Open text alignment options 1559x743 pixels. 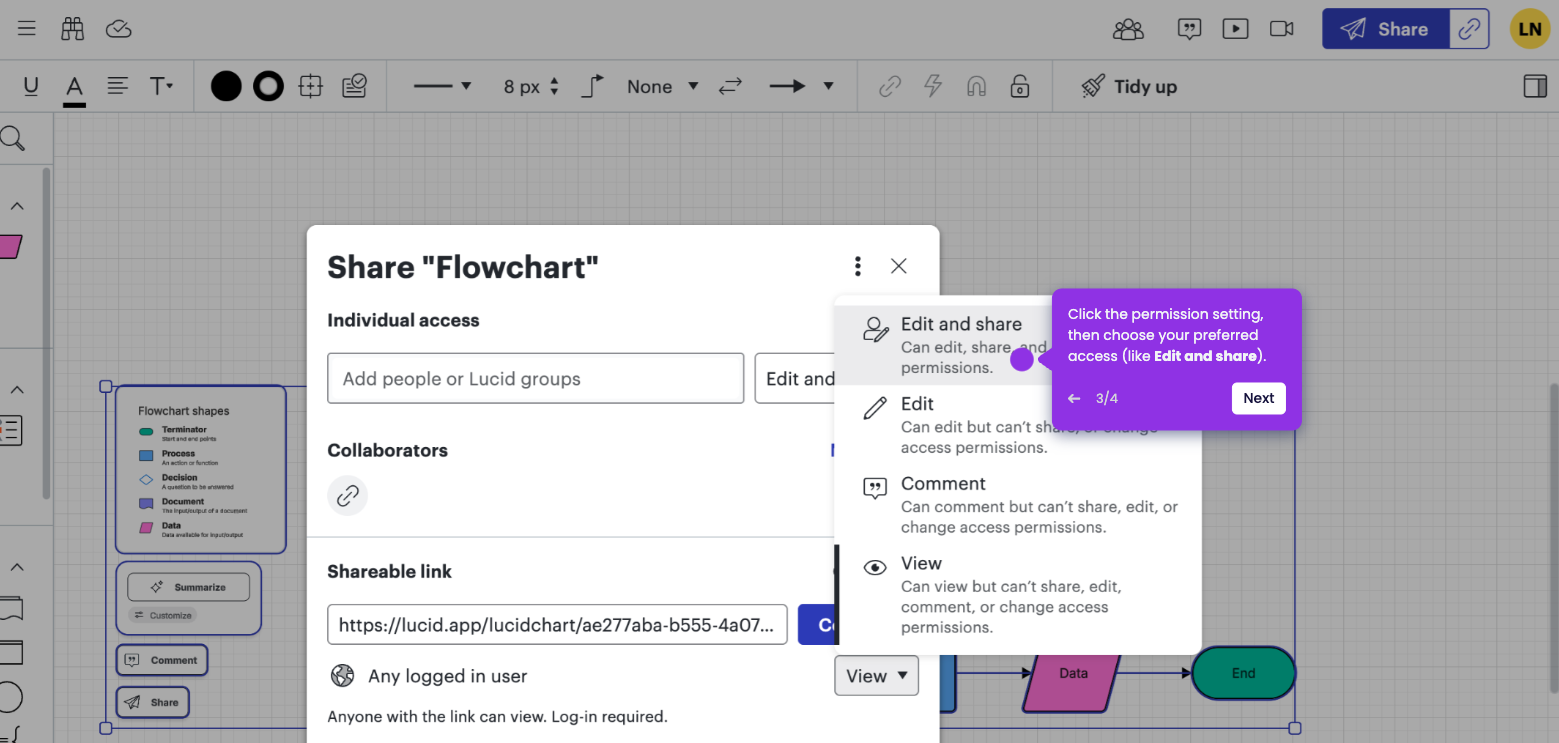point(118,86)
